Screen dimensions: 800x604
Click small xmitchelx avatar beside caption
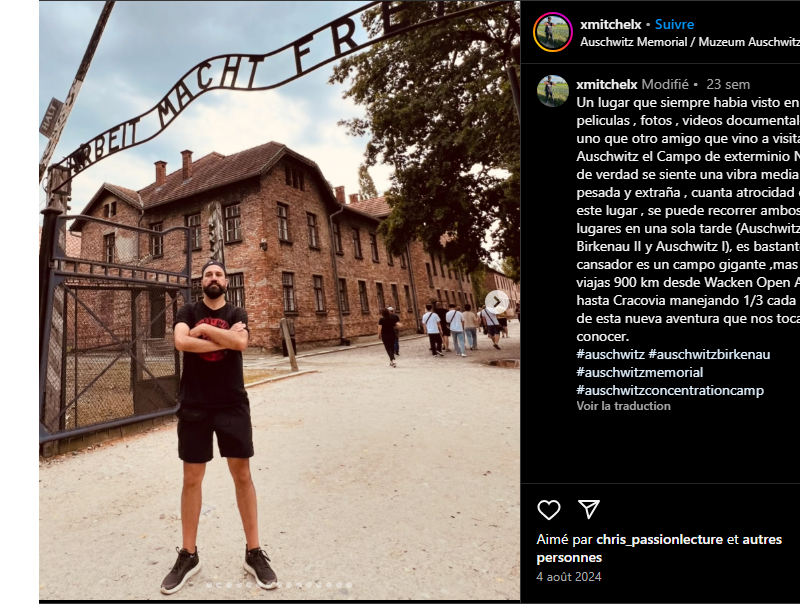coord(553,91)
